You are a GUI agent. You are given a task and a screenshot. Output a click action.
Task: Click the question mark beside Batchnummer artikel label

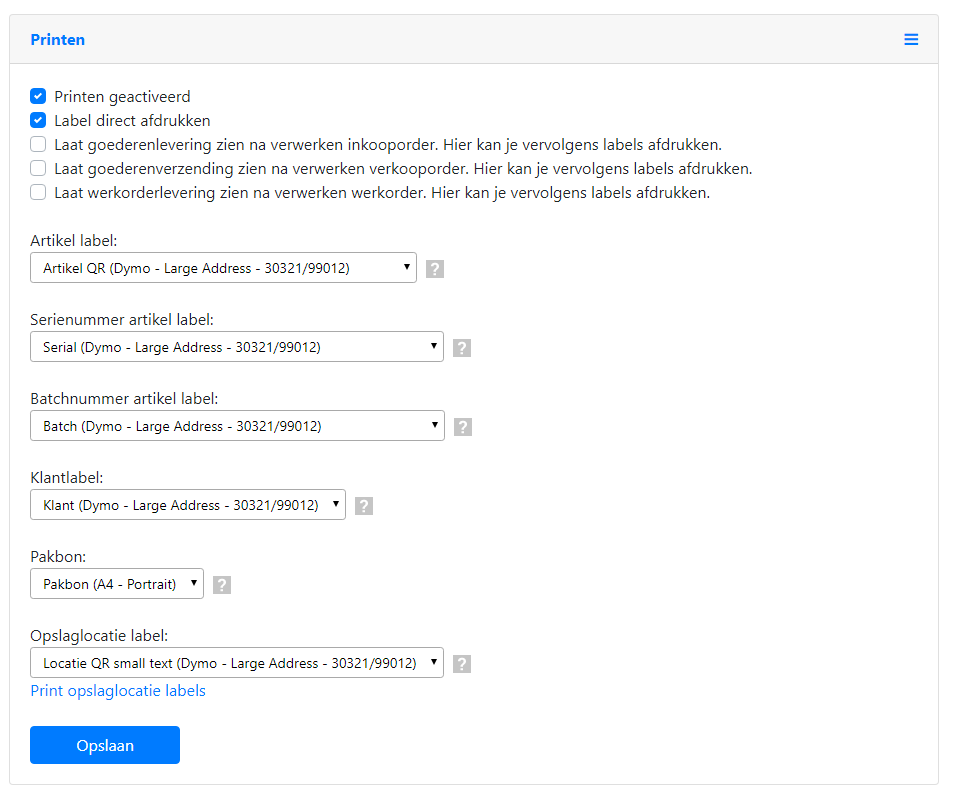(x=462, y=426)
